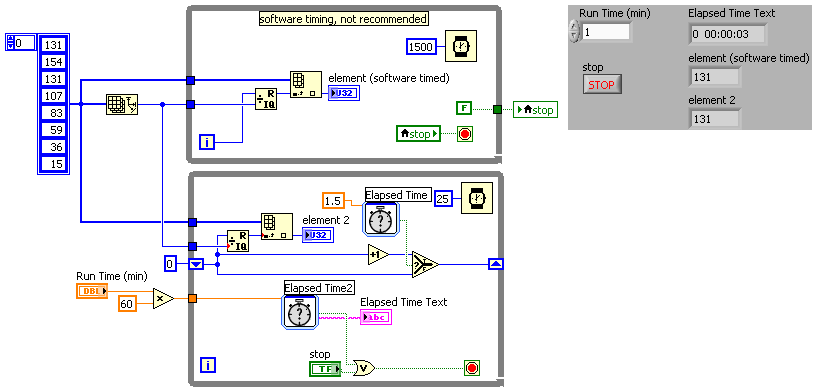The image size is (817, 392).
Task: Click the right shift register up arrow
Action: point(496,264)
